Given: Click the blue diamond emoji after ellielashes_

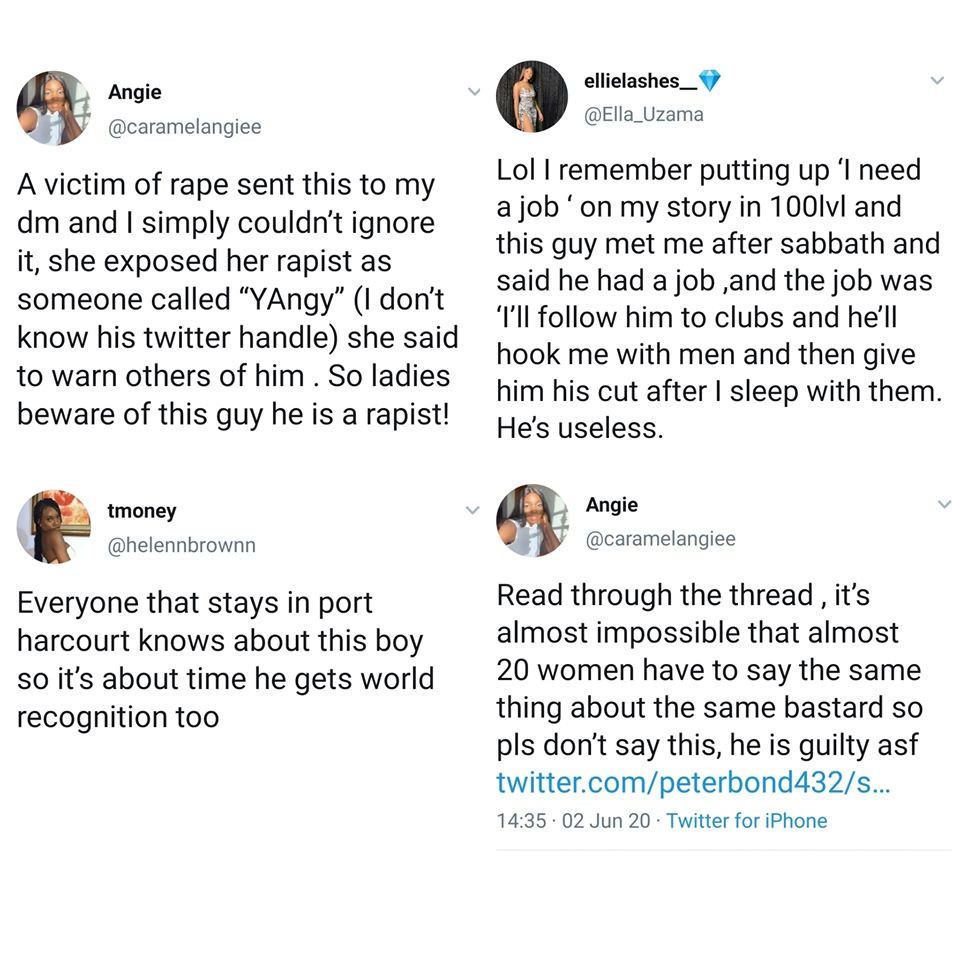Looking at the screenshot, I should click(709, 81).
